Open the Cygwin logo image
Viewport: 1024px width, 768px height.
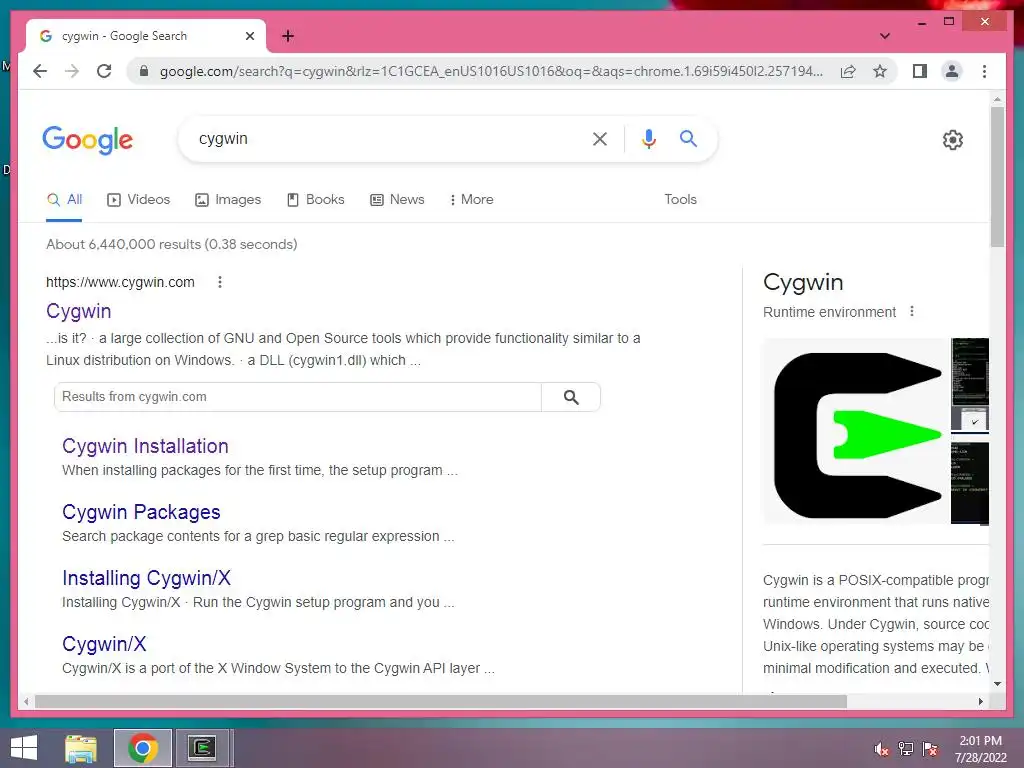pos(856,432)
